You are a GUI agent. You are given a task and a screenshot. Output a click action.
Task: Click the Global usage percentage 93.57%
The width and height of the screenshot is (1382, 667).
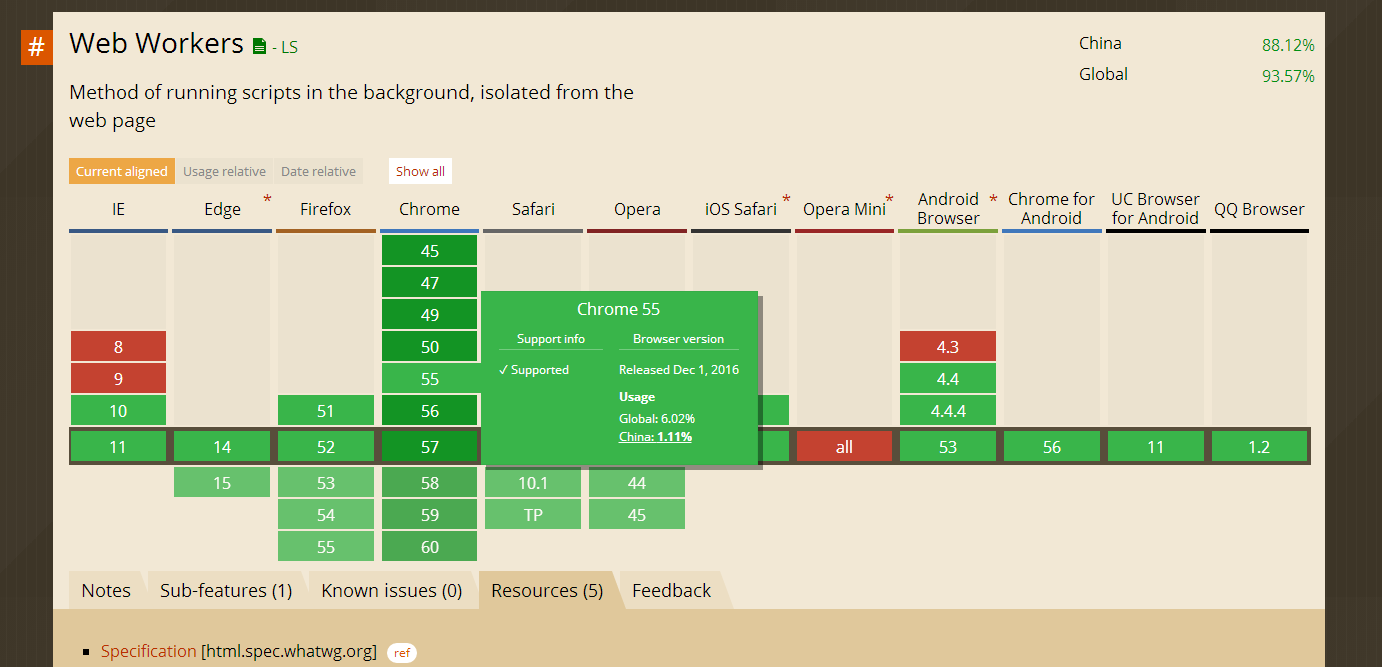point(1288,76)
